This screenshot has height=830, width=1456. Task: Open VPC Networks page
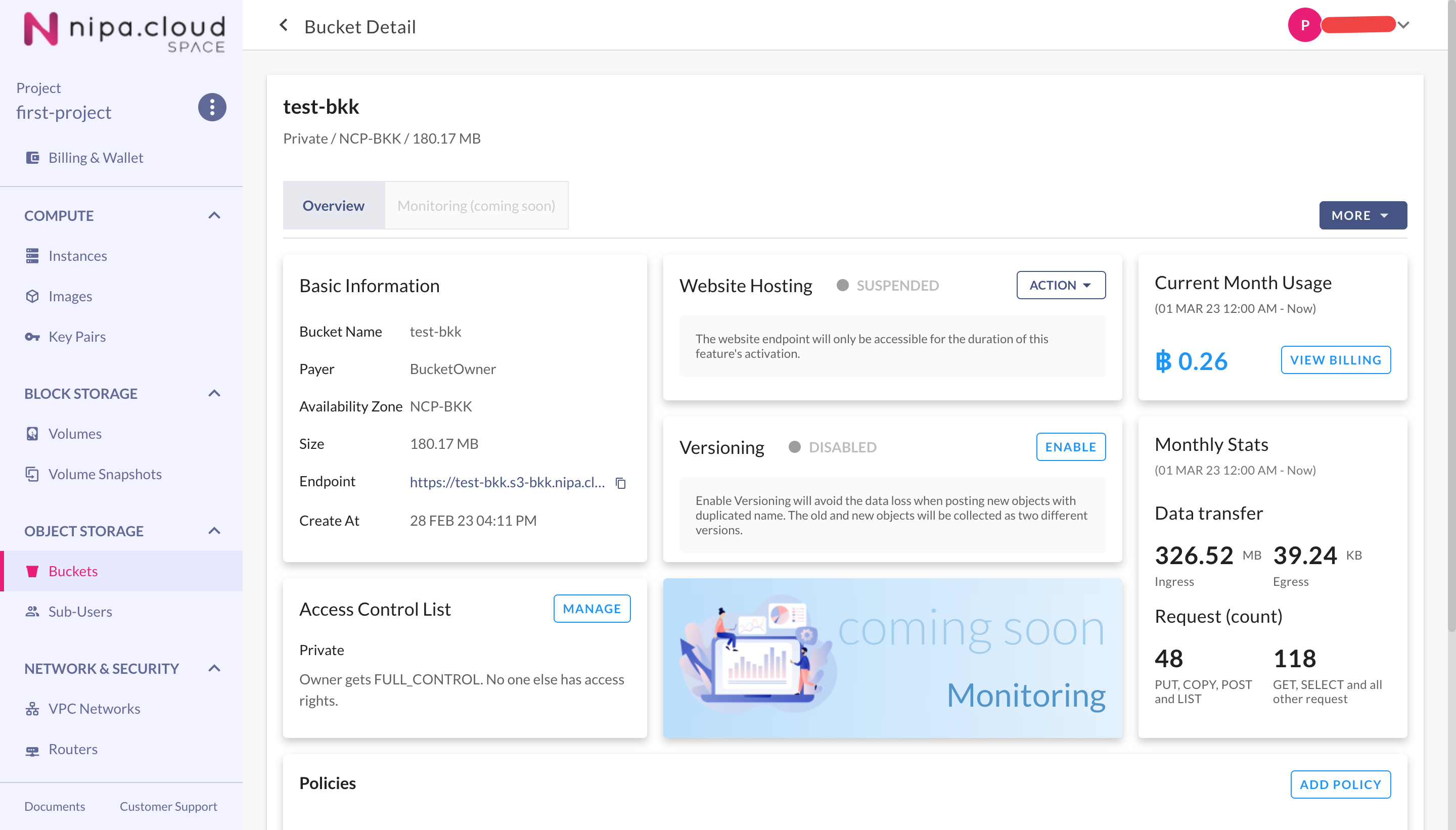point(94,708)
